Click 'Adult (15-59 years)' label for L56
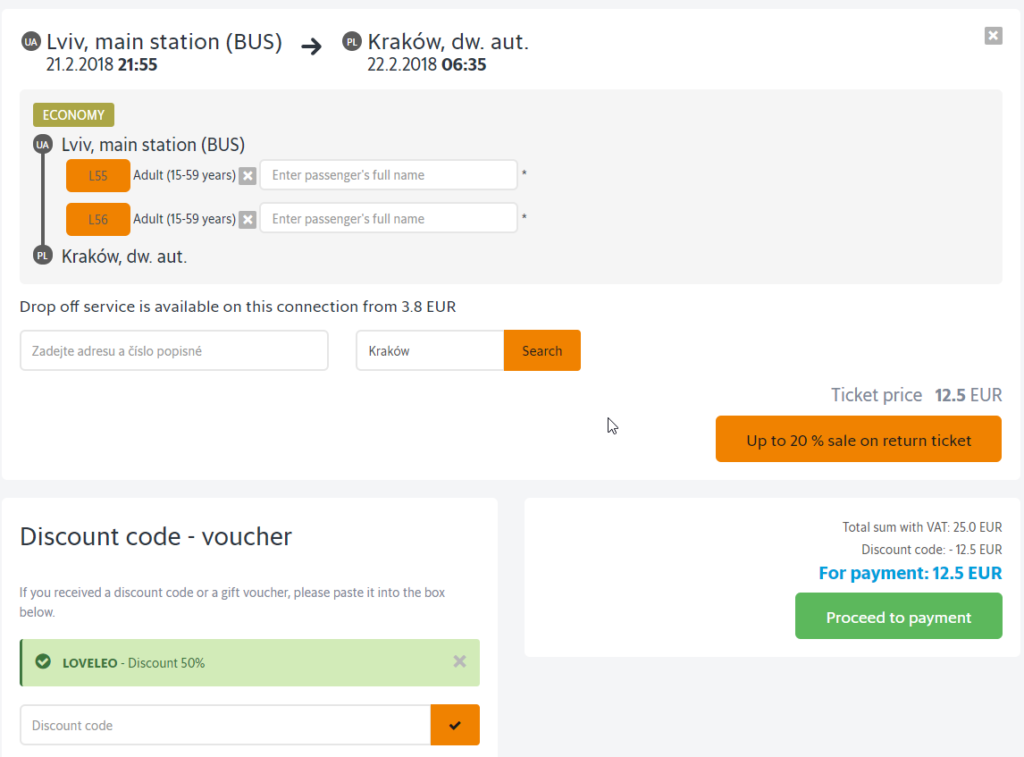Screen dimensions: 1024x757 coord(184,219)
